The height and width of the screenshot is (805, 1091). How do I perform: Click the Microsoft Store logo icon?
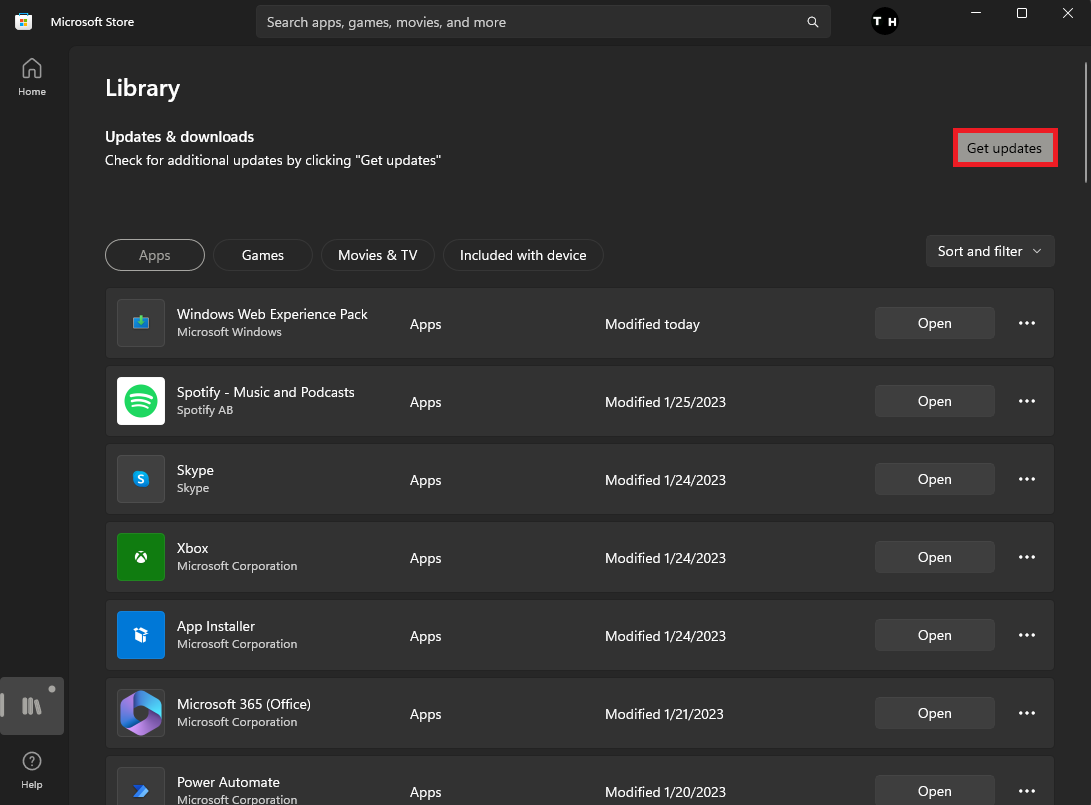pos(23,22)
